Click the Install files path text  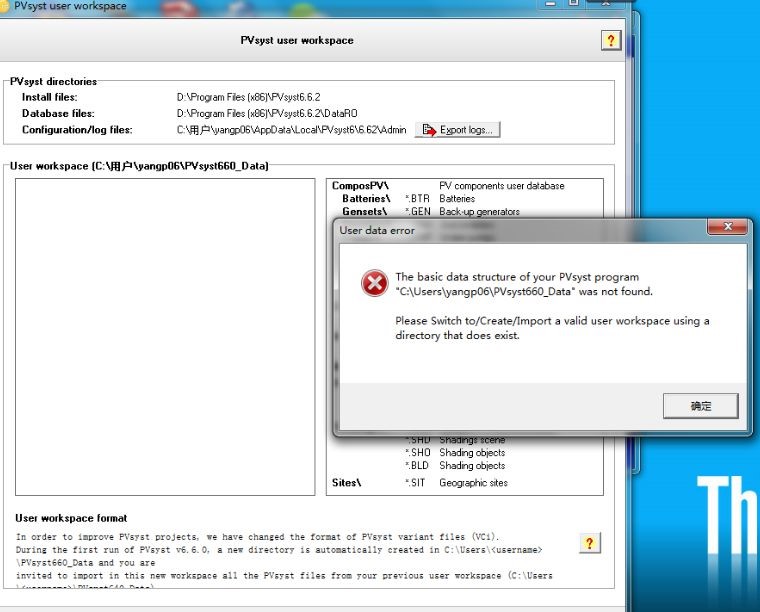(x=248, y=97)
